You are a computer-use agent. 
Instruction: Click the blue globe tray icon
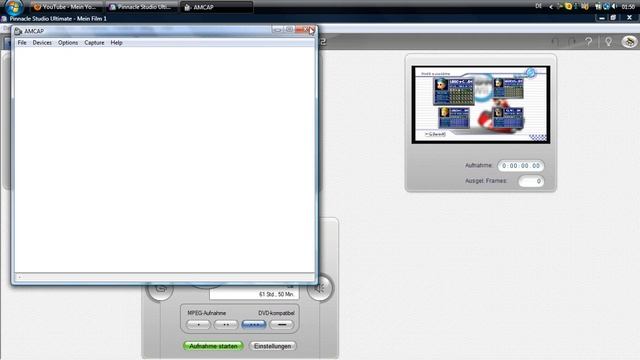coord(606,7)
